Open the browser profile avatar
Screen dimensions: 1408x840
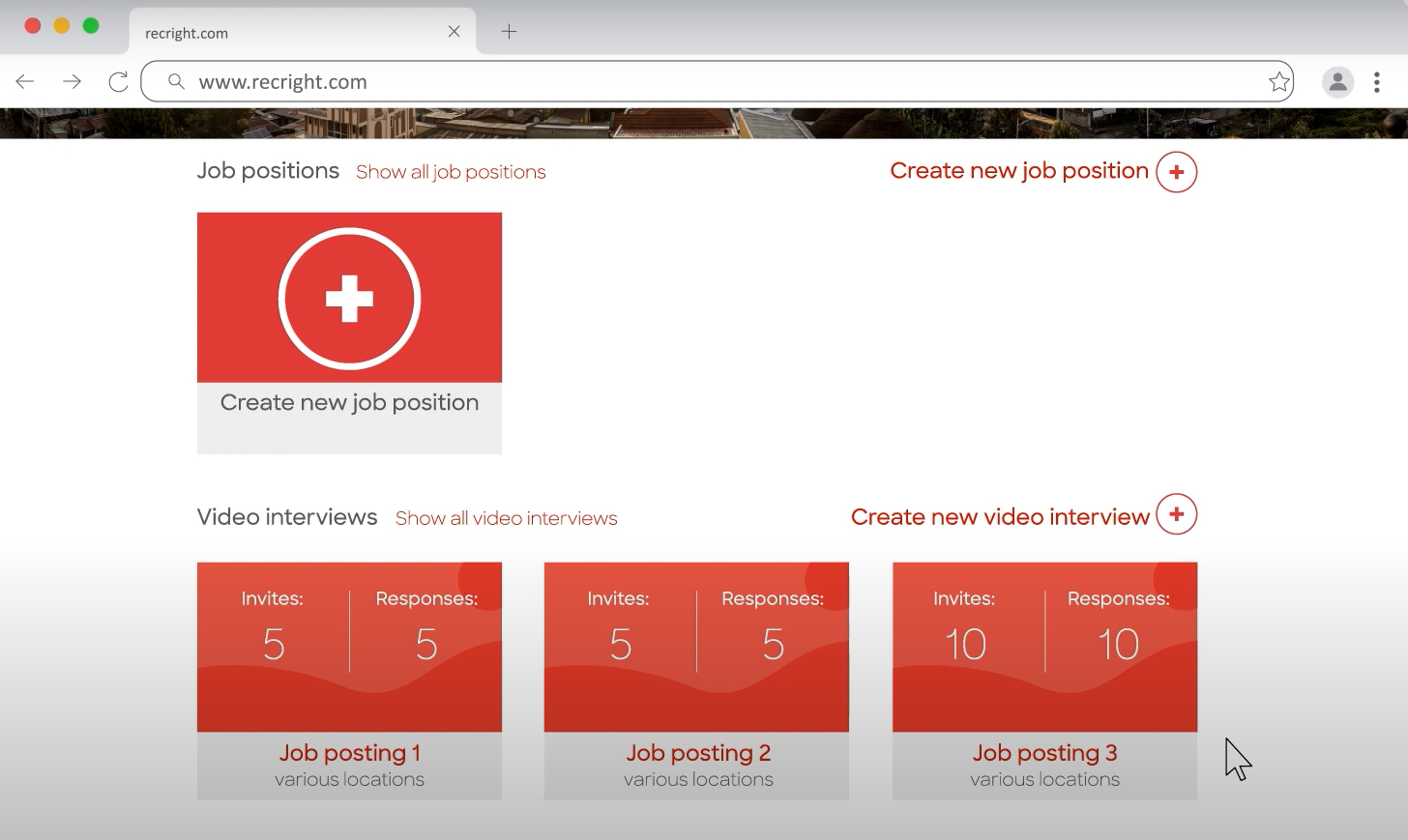pos(1337,82)
